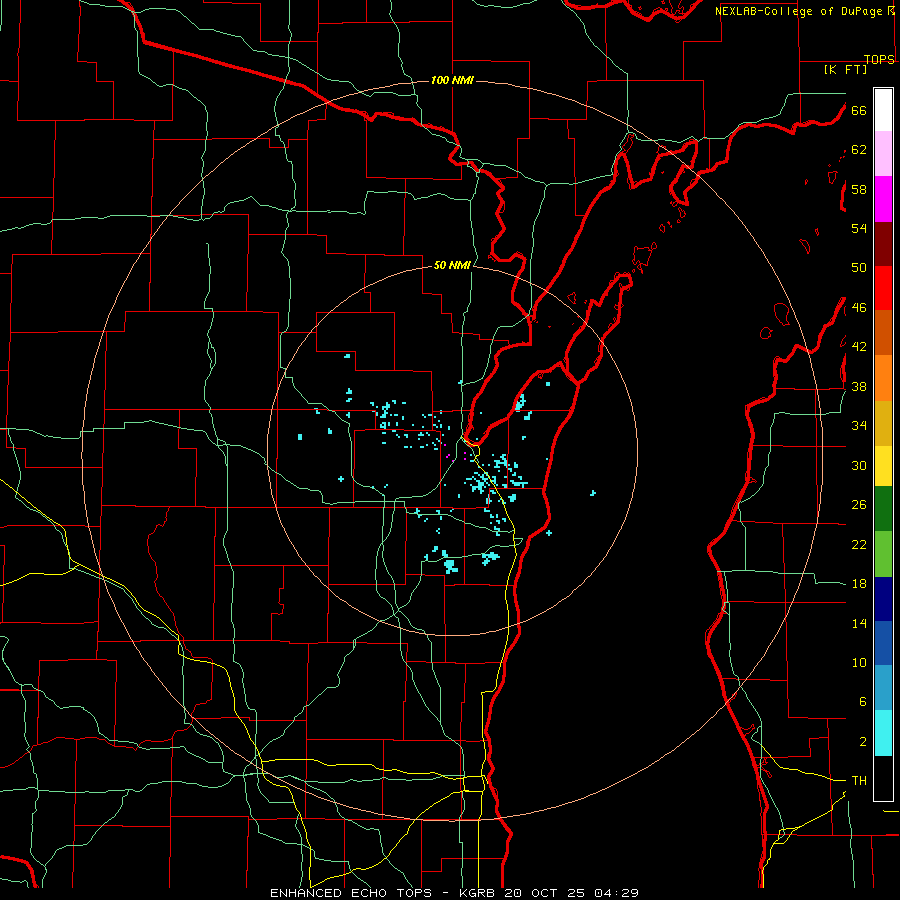Click the 30 legend scale value
900x900 pixels.
click(x=859, y=465)
